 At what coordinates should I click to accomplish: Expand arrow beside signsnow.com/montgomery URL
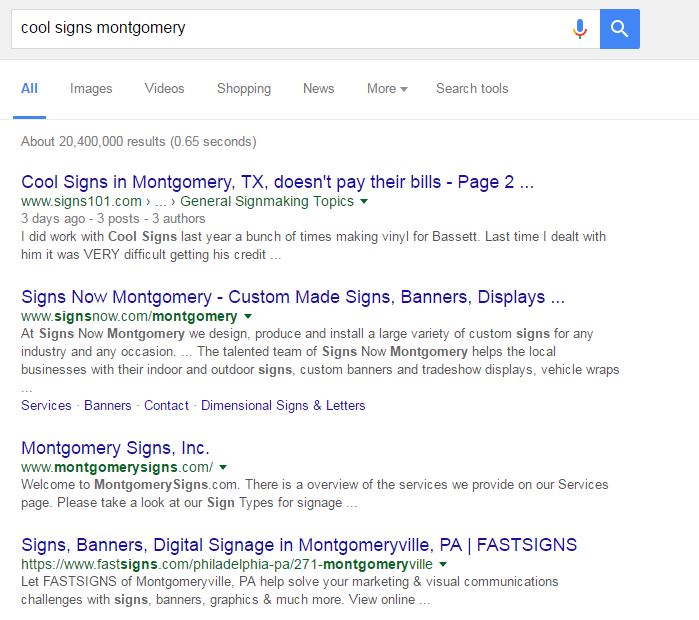click(x=248, y=316)
